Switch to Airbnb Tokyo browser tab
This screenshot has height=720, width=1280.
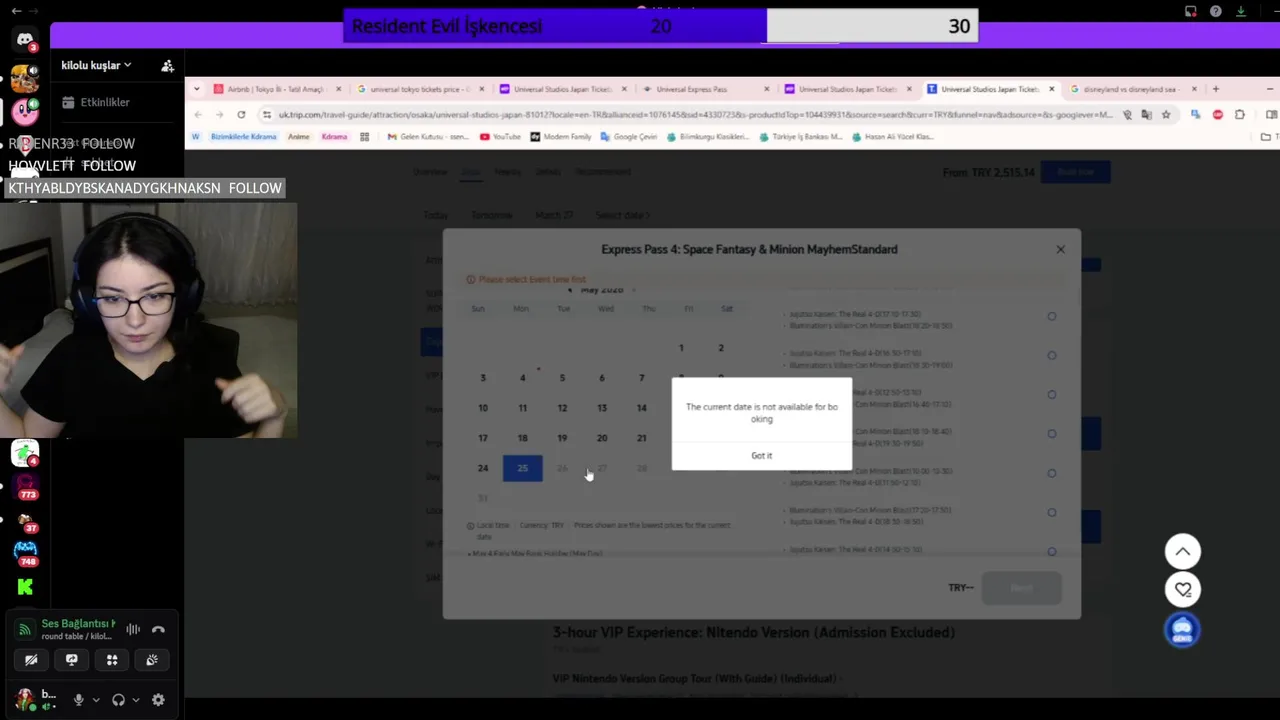pos(277,89)
